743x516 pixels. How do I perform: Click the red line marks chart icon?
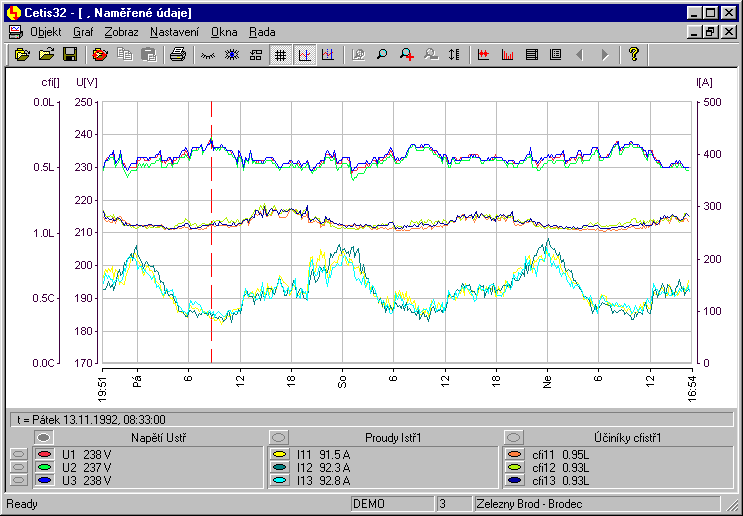click(483, 55)
